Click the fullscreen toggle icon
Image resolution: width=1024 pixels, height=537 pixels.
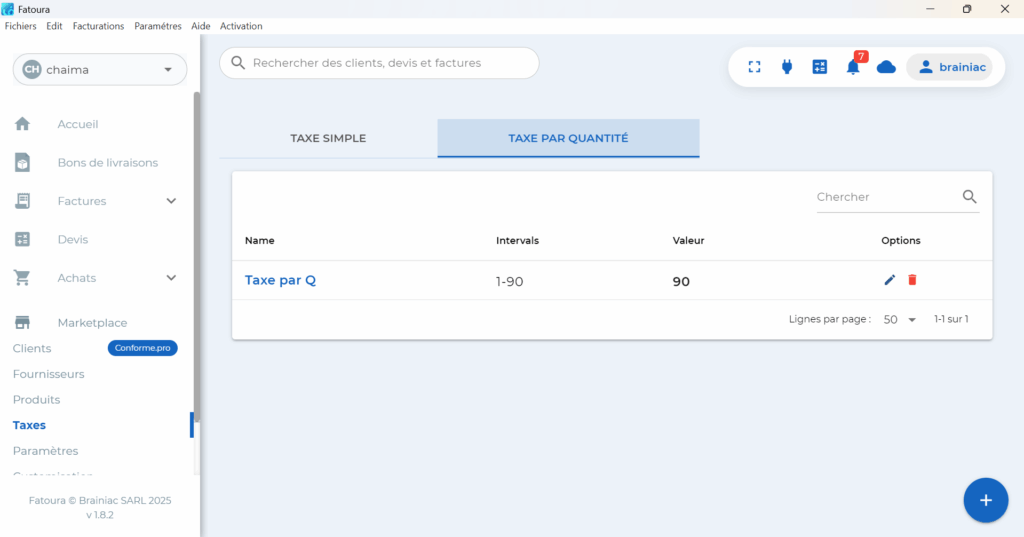click(x=755, y=67)
